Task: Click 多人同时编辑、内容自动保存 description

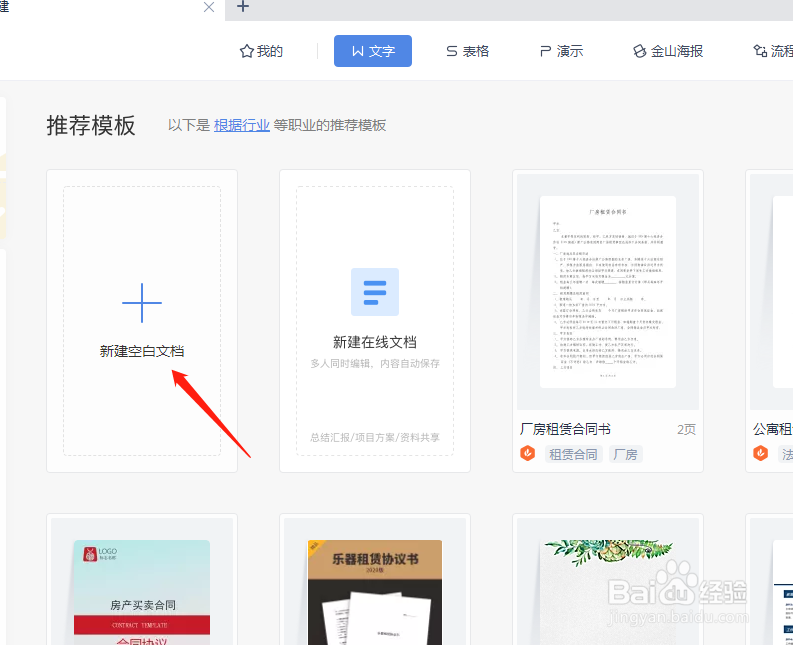Action: coord(375,363)
